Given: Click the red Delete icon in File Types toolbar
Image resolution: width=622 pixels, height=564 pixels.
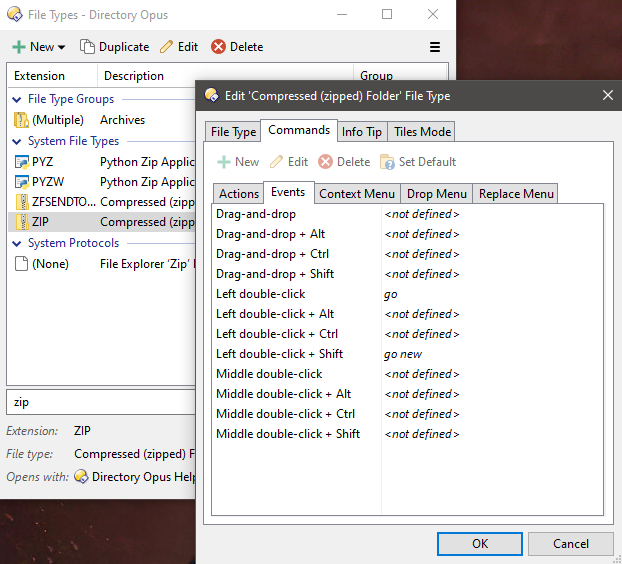Looking at the screenshot, I should (x=218, y=46).
